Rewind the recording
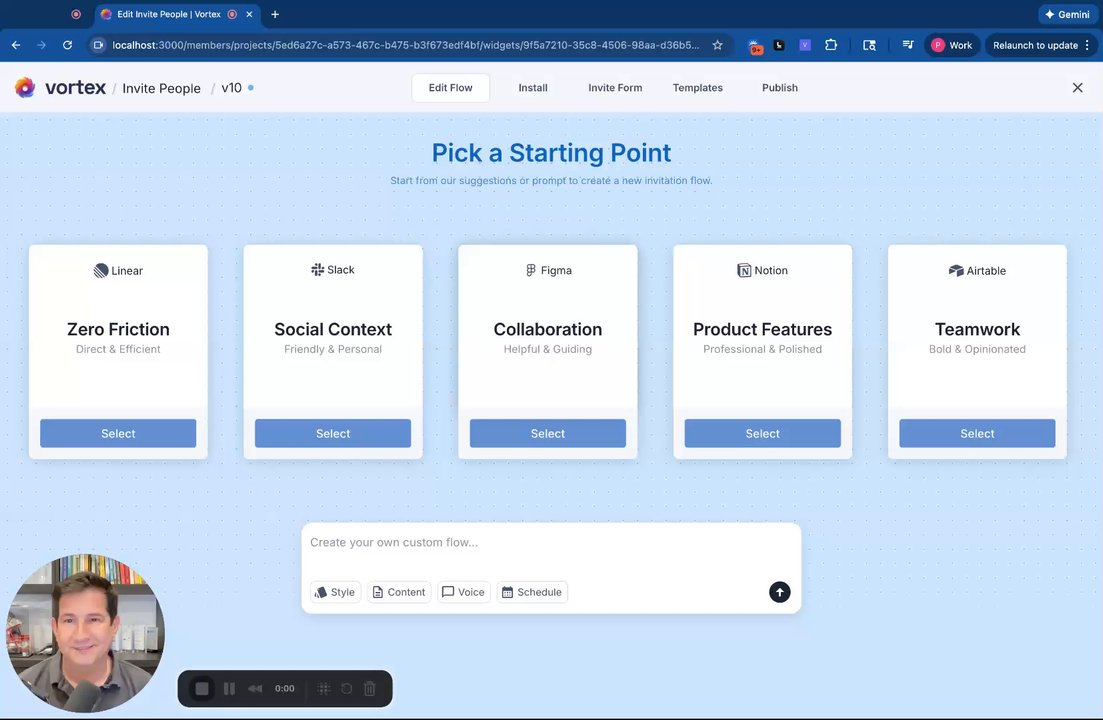Screen dimensions: 1103x720 pos(255,688)
